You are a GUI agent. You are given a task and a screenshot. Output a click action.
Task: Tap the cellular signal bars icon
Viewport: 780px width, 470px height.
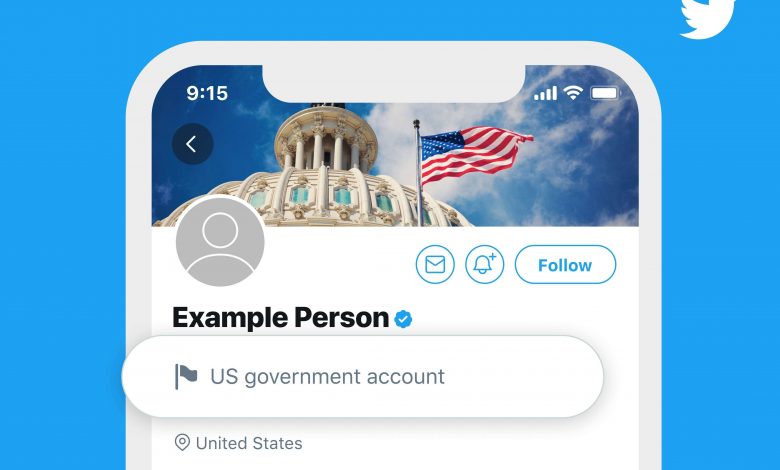545,93
